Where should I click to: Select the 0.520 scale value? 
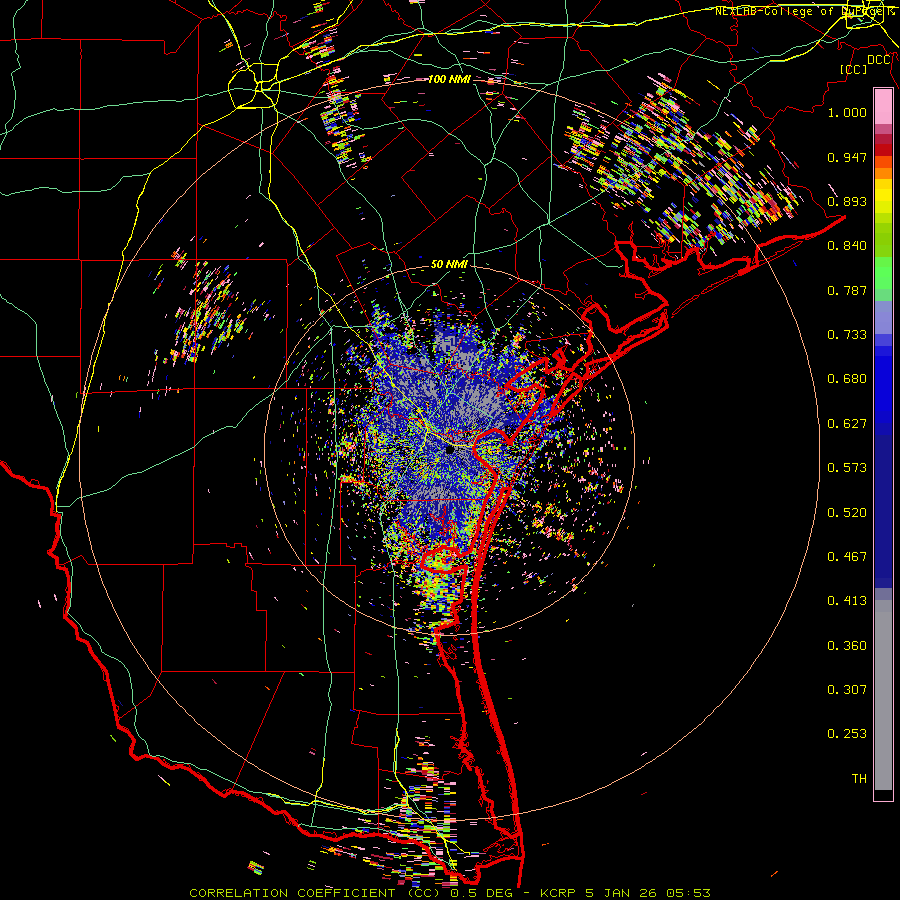[x=847, y=513]
